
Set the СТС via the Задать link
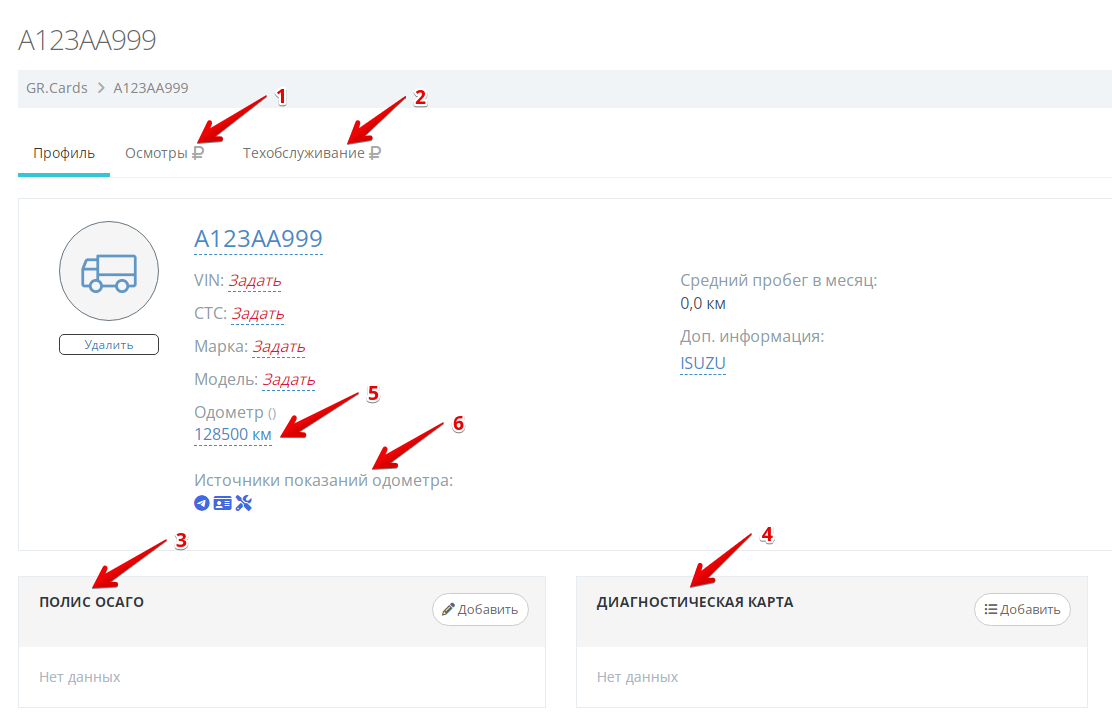pos(258,314)
